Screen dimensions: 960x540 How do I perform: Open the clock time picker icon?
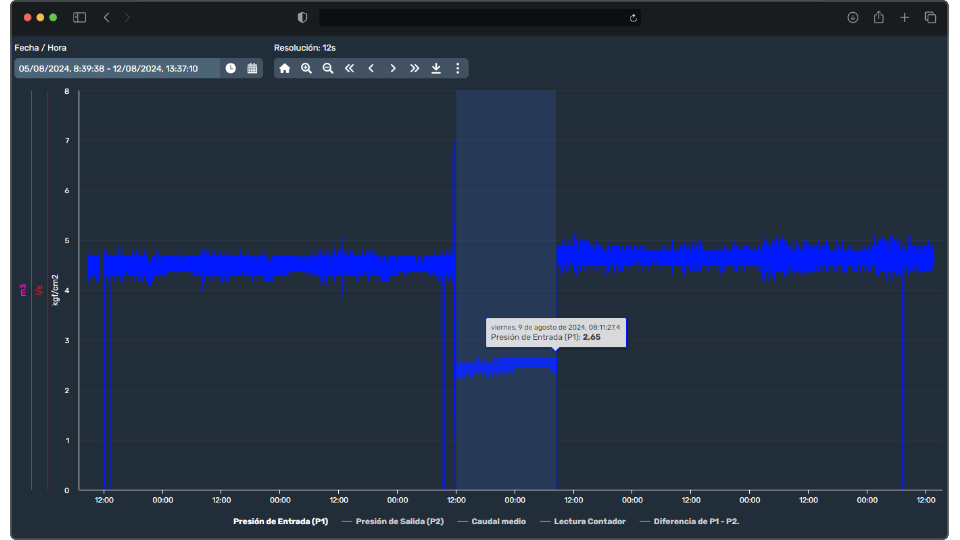[231, 68]
